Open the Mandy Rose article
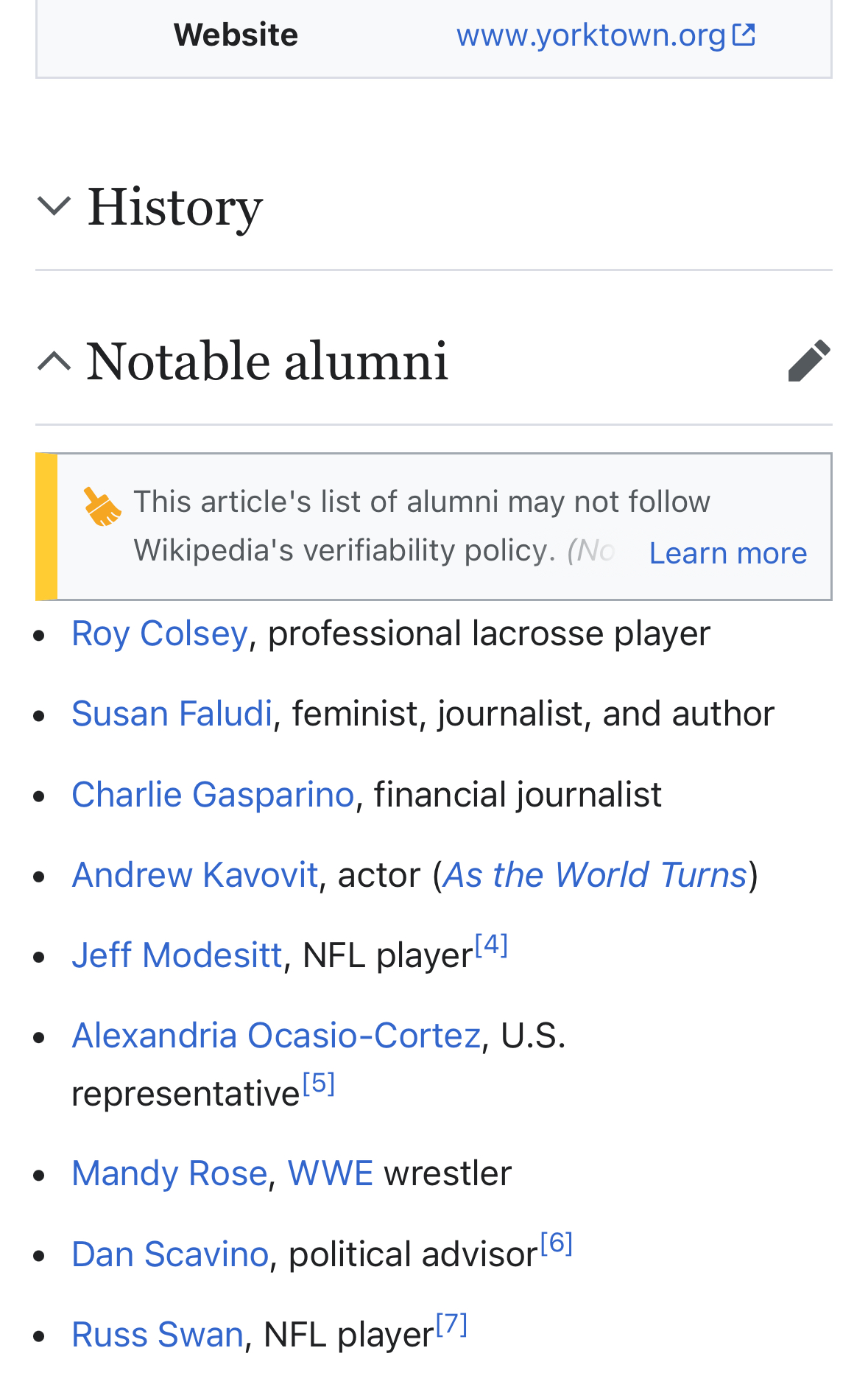This screenshot has height=1387, width=868. click(169, 1173)
